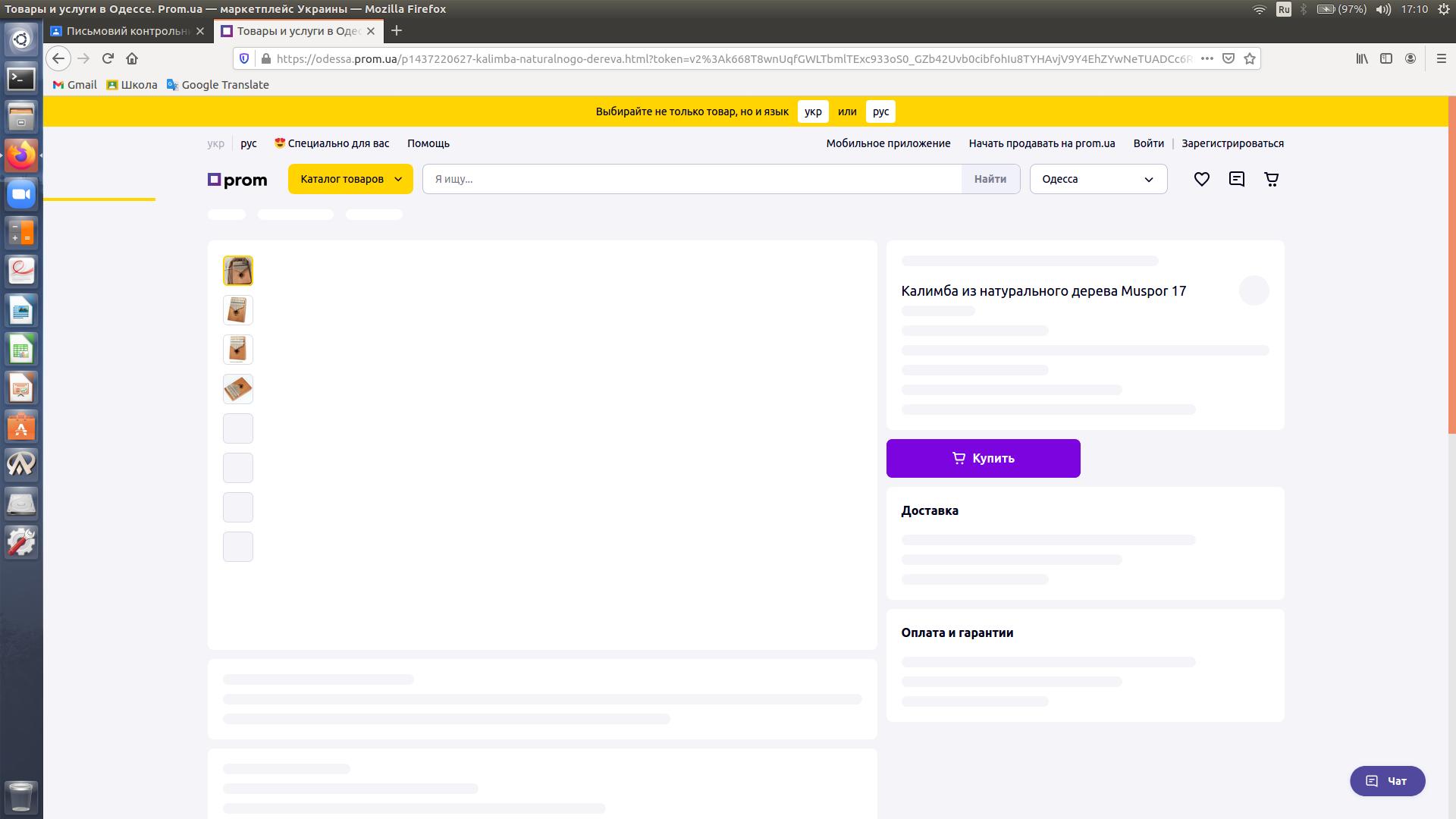Open page actions three-dots menu

pyautogui.click(x=1207, y=58)
